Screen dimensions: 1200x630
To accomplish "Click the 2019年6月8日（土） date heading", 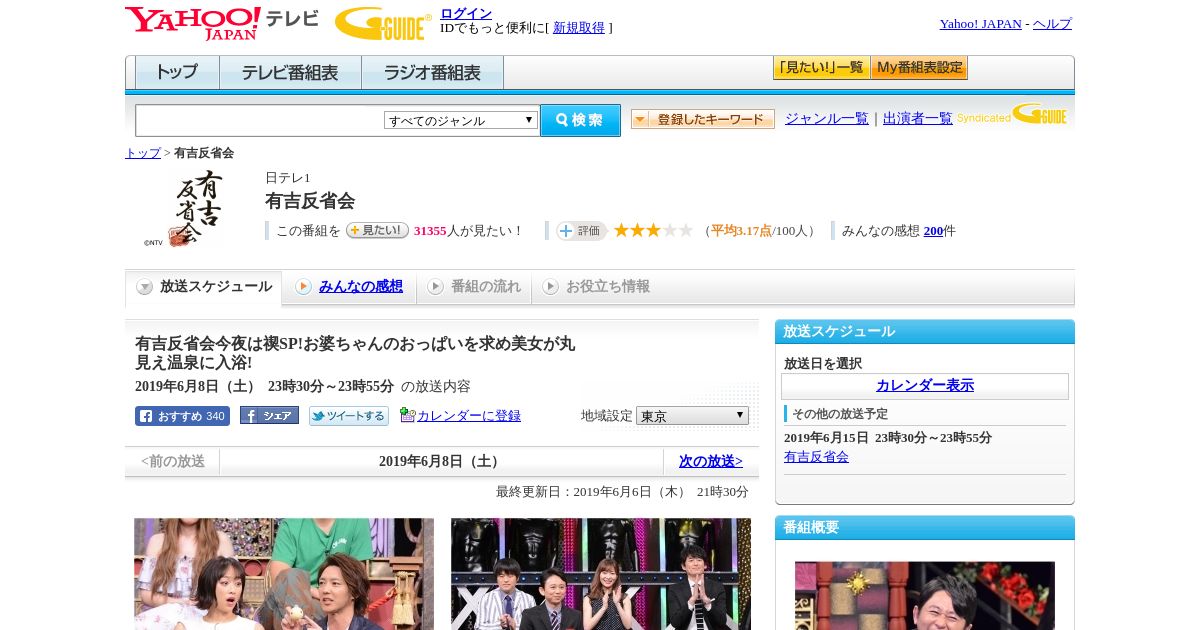I will (441, 462).
